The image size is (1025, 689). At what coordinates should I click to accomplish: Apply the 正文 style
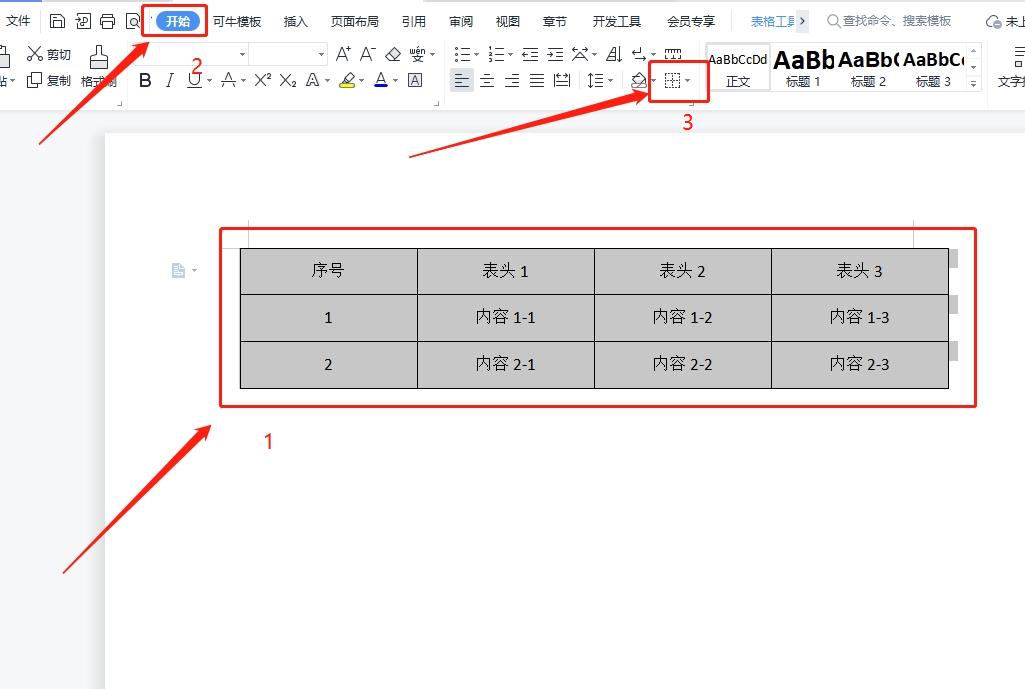point(738,68)
